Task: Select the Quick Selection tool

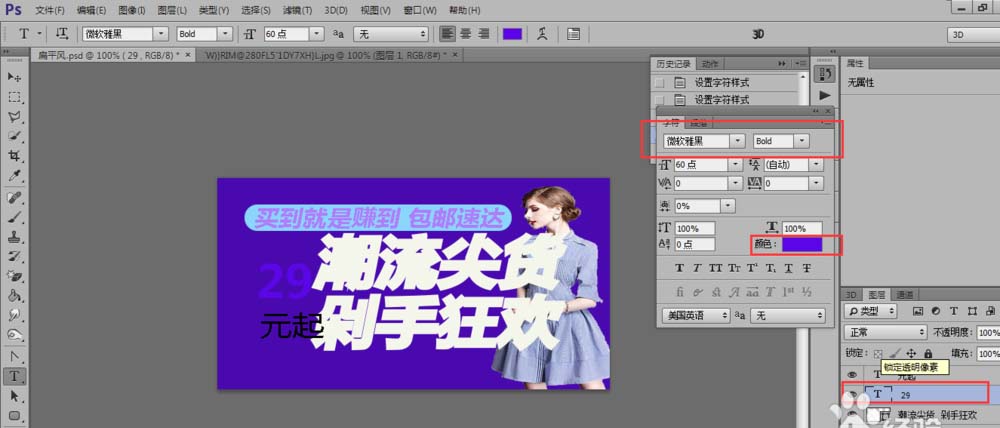Action: [x=15, y=137]
